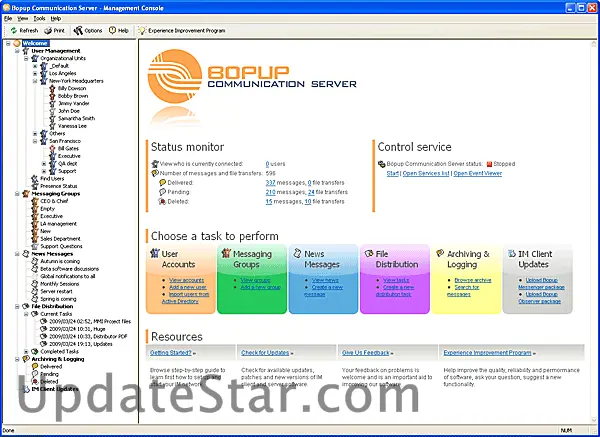Expand the Others unit
600x437 pixels.
pos(35,134)
